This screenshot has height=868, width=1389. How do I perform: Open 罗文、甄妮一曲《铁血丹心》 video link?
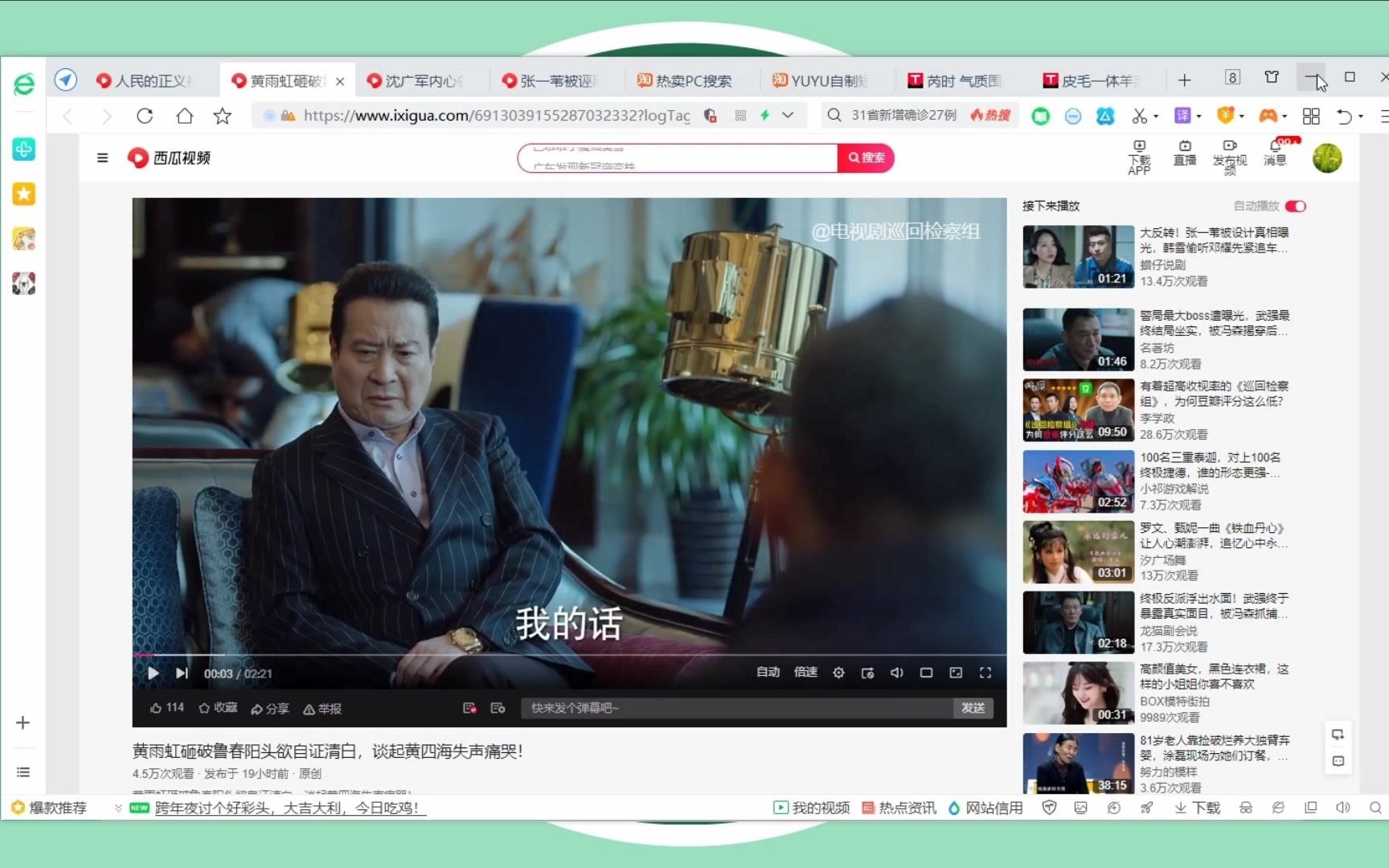point(1213,535)
